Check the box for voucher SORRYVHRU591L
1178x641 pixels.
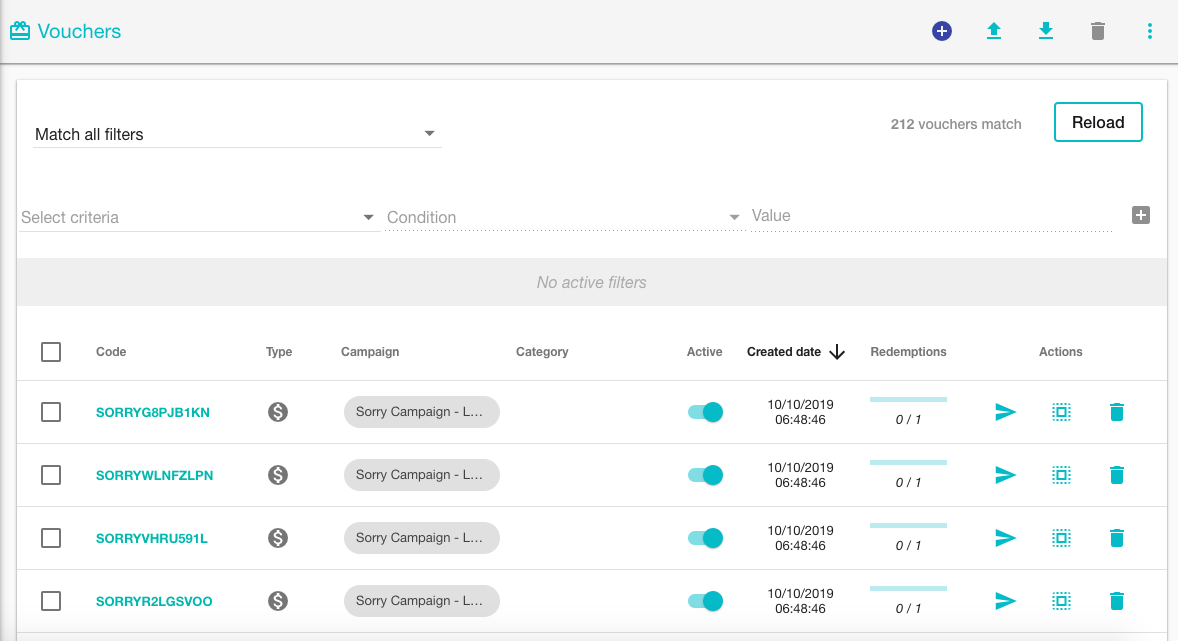point(51,538)
